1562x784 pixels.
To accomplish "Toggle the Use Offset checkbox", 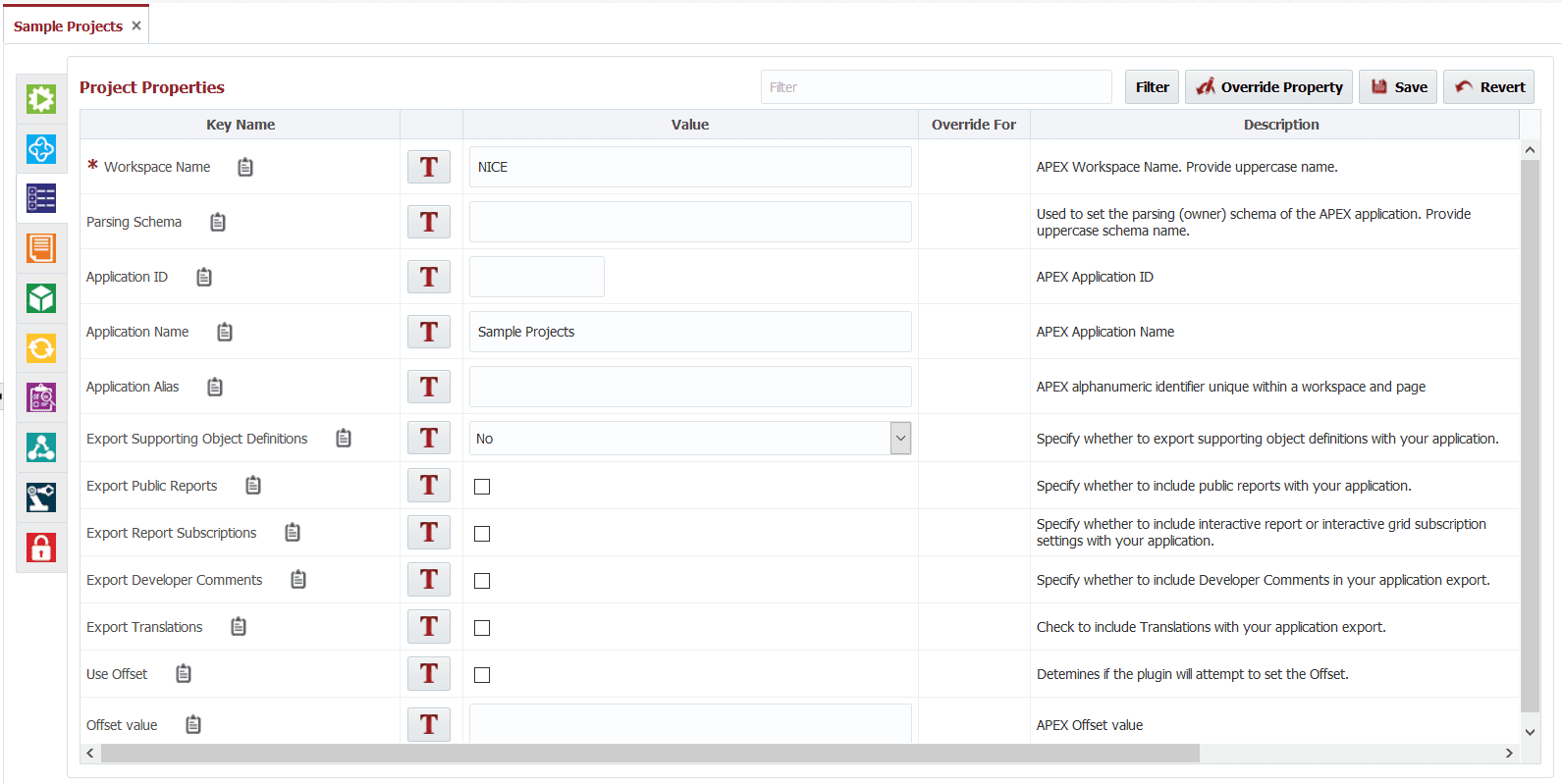I will (482, 675).
